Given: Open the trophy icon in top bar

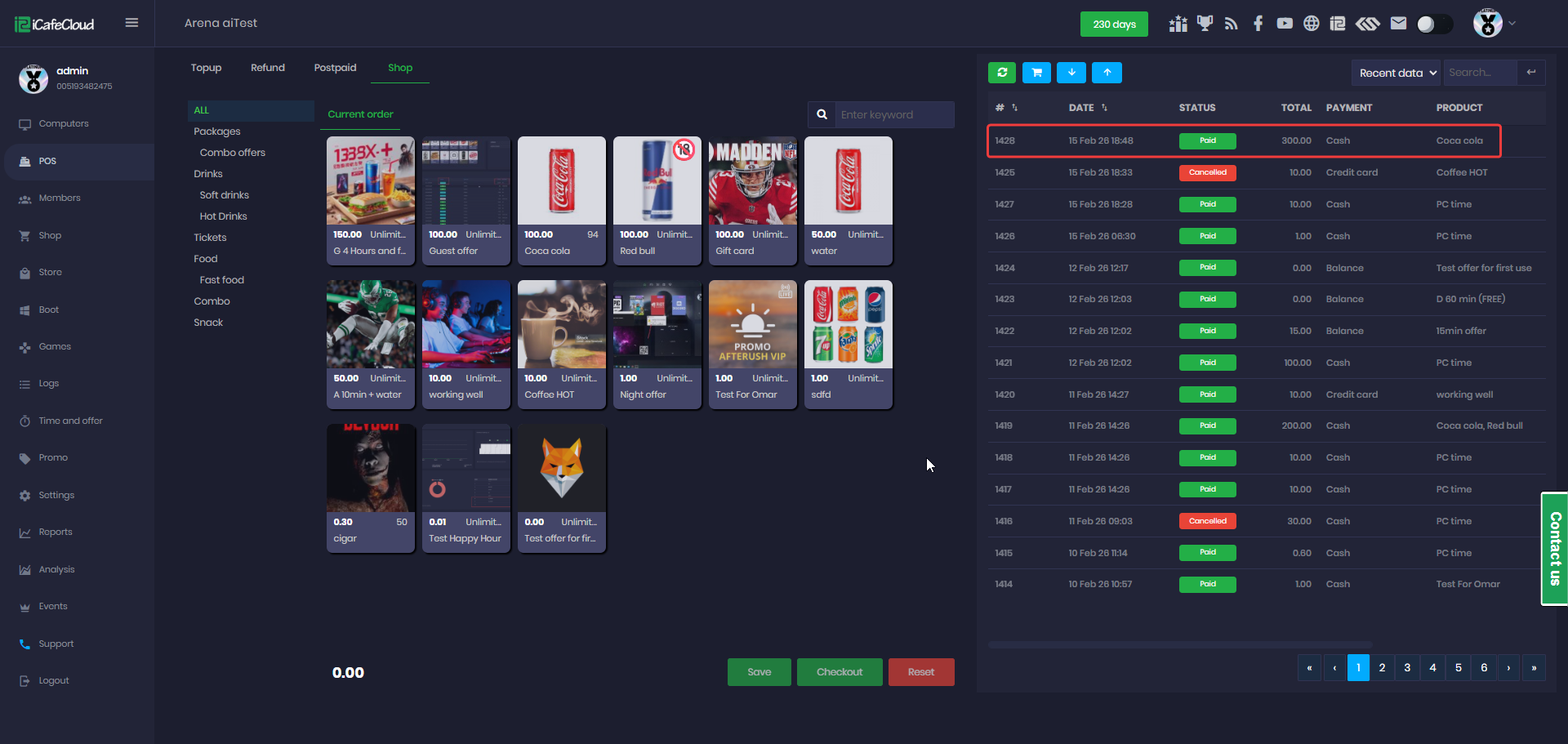Looking at the screenshot, I should tap(1205, 24).
